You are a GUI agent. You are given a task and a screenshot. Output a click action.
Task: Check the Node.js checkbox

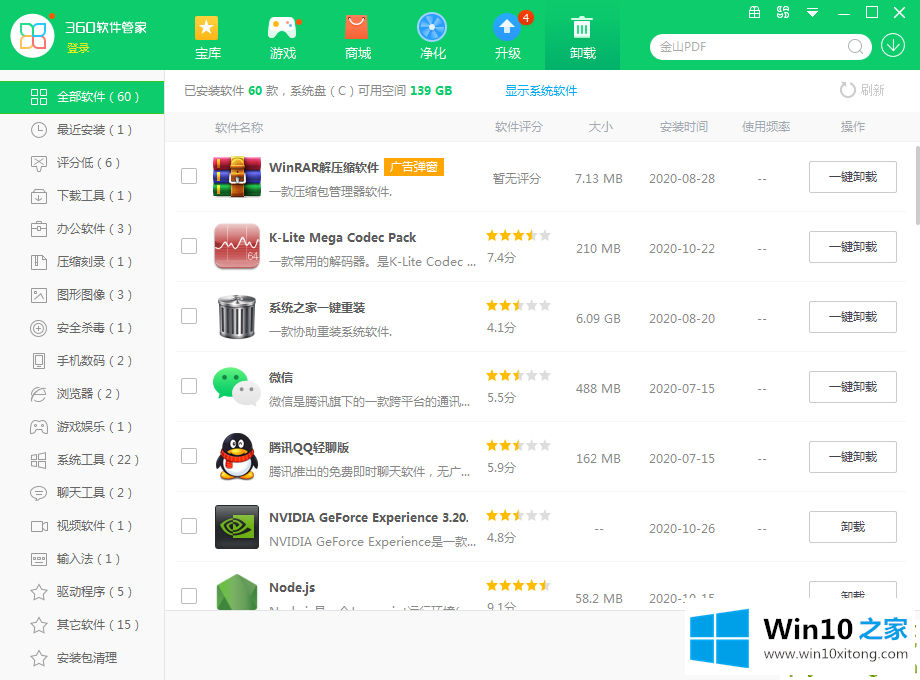[189, 596]
